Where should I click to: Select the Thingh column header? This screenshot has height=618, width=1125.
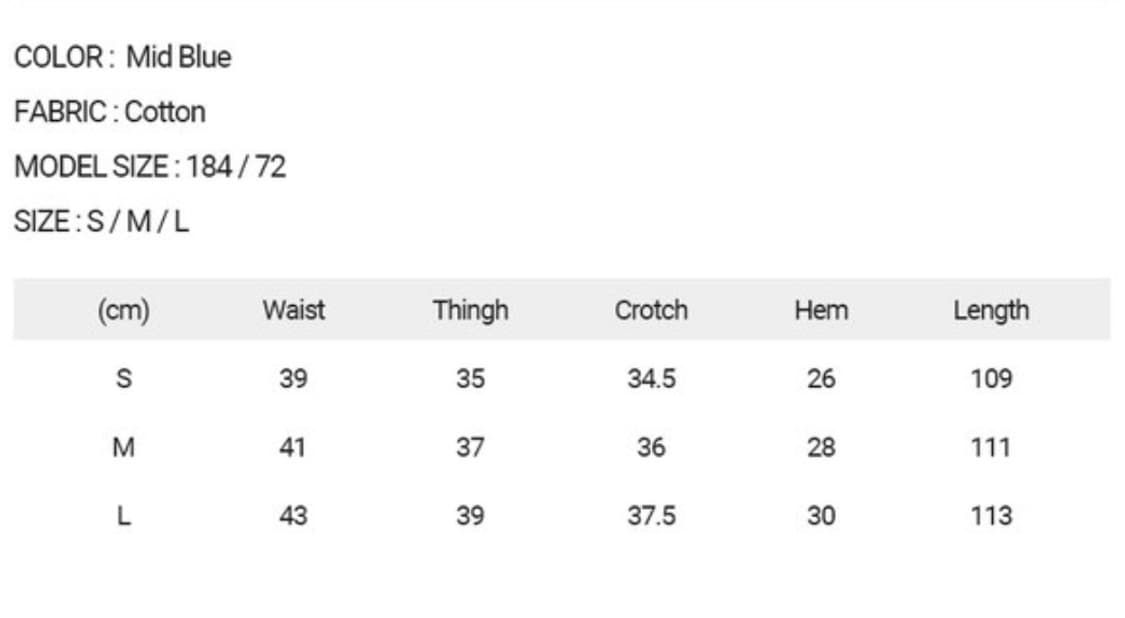[470, 310]
